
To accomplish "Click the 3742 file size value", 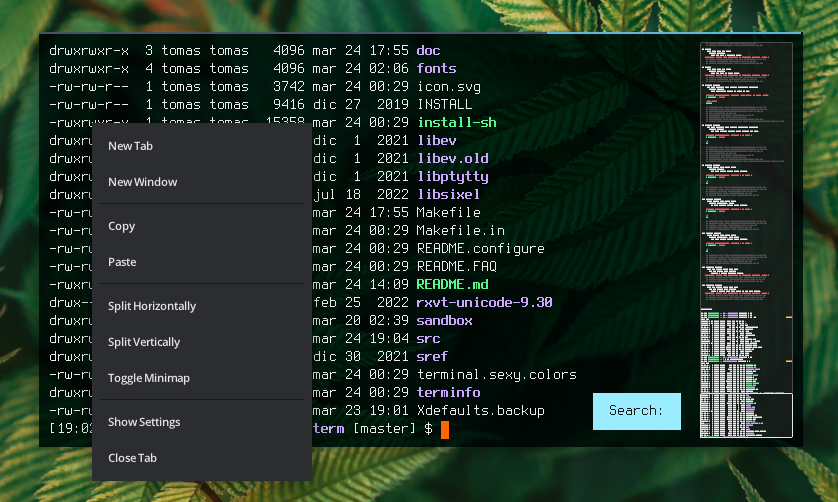I will tap(289, 87).
